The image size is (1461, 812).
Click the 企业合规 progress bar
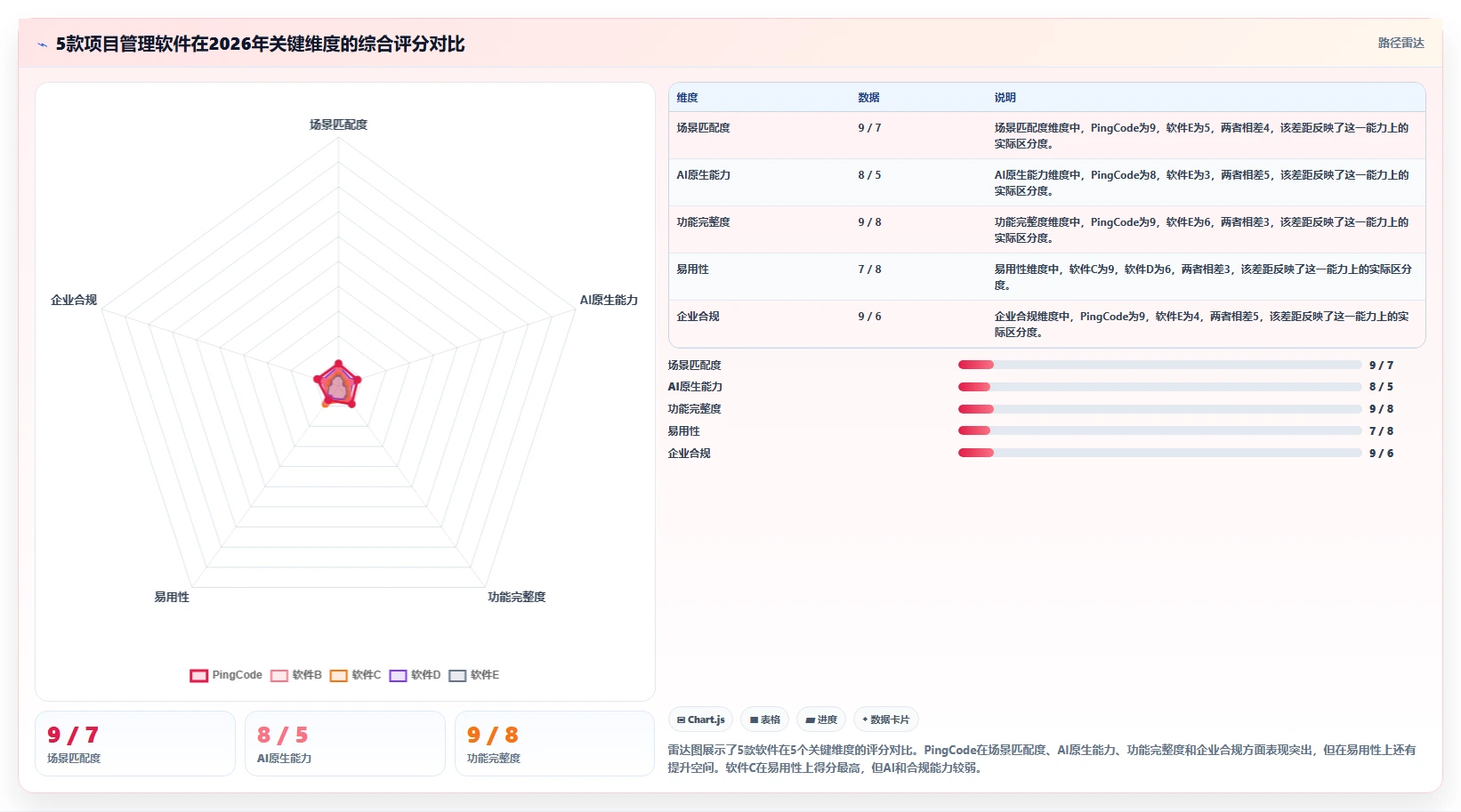pos(1159,453)
